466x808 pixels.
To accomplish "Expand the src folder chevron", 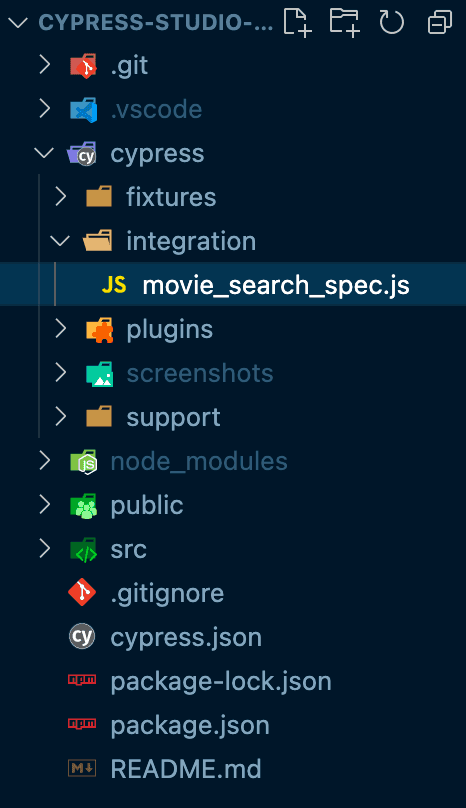I will coord(45,549).
